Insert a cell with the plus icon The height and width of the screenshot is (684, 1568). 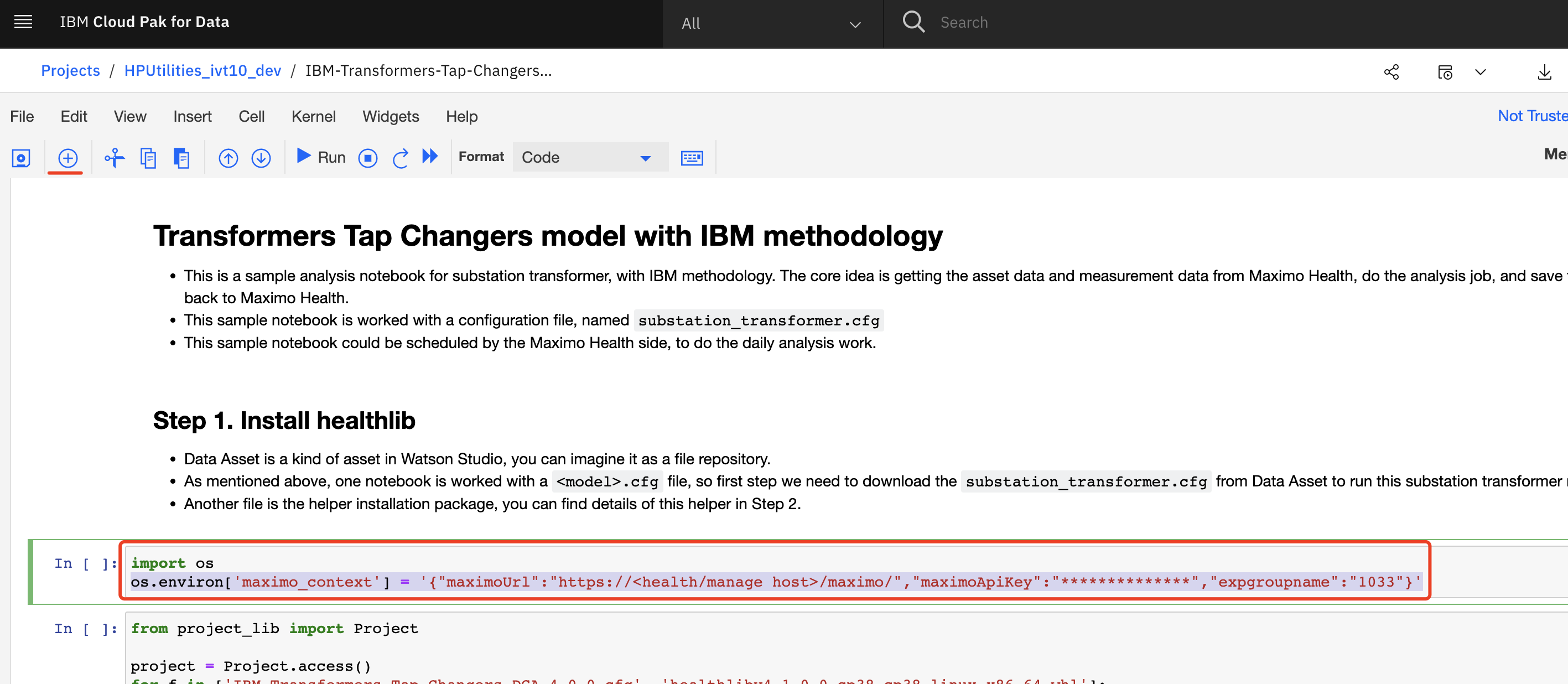coord(68,158)
